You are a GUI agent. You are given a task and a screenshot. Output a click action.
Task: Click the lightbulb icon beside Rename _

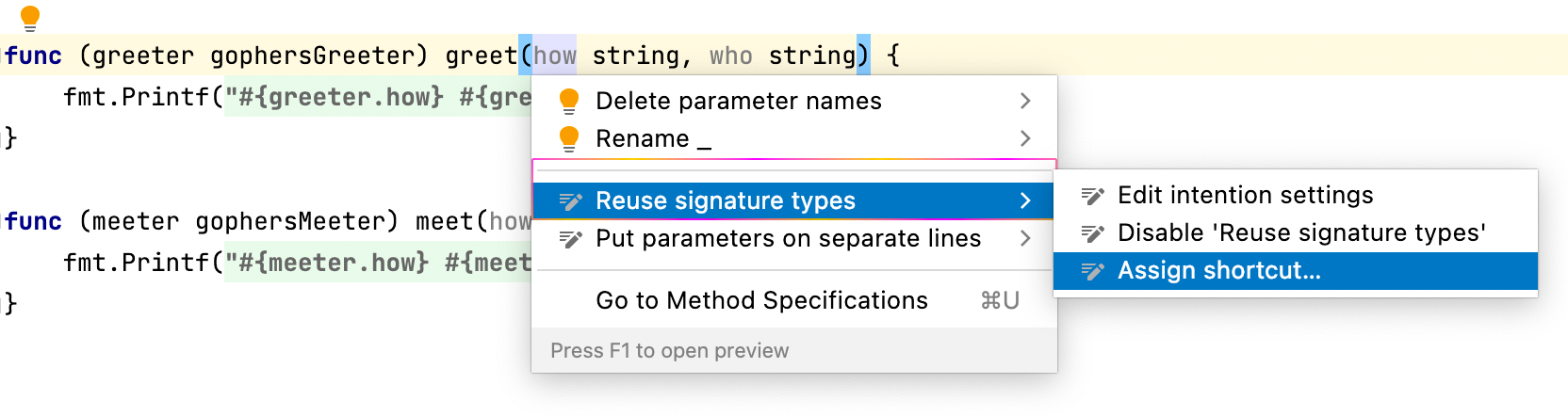(x=569, y=138)
